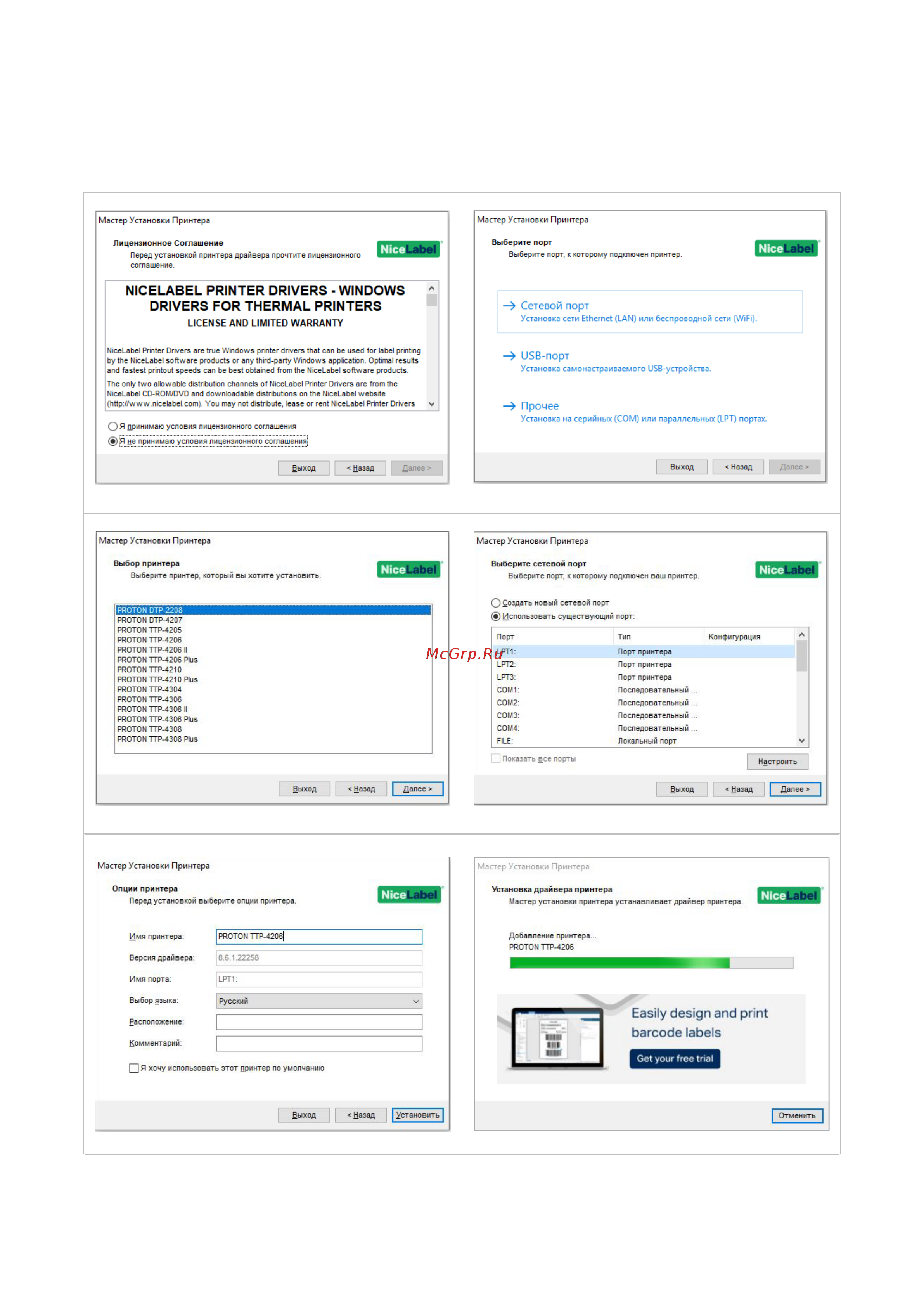Choose the Сетевой порт option
924x1307 pixels.
(650, 312)
